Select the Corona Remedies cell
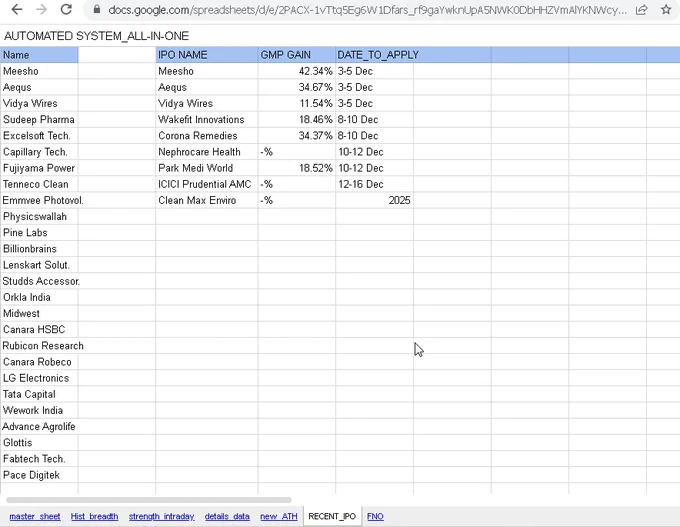 pos(207,136)
